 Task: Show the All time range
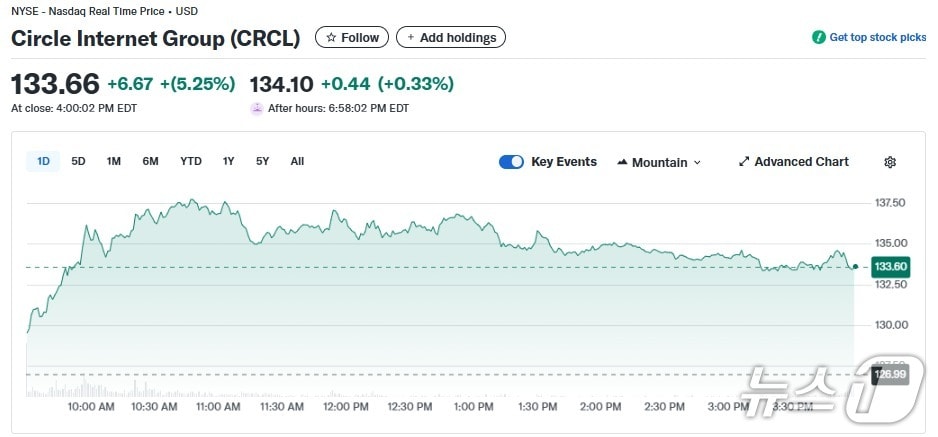[297, 161]
